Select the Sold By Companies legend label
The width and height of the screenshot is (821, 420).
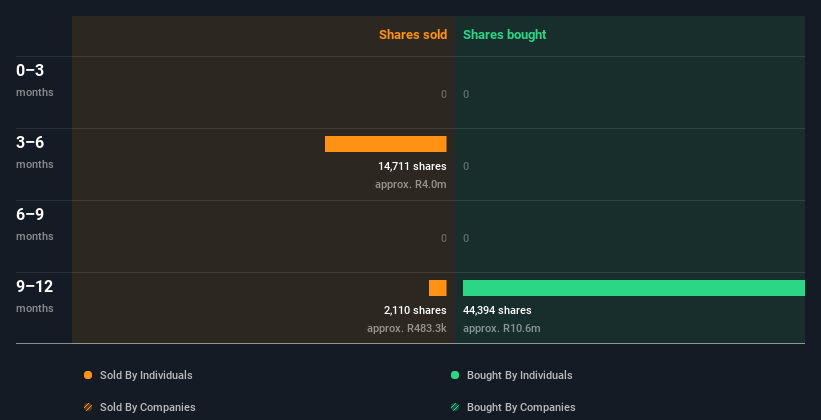click(148, 407)
